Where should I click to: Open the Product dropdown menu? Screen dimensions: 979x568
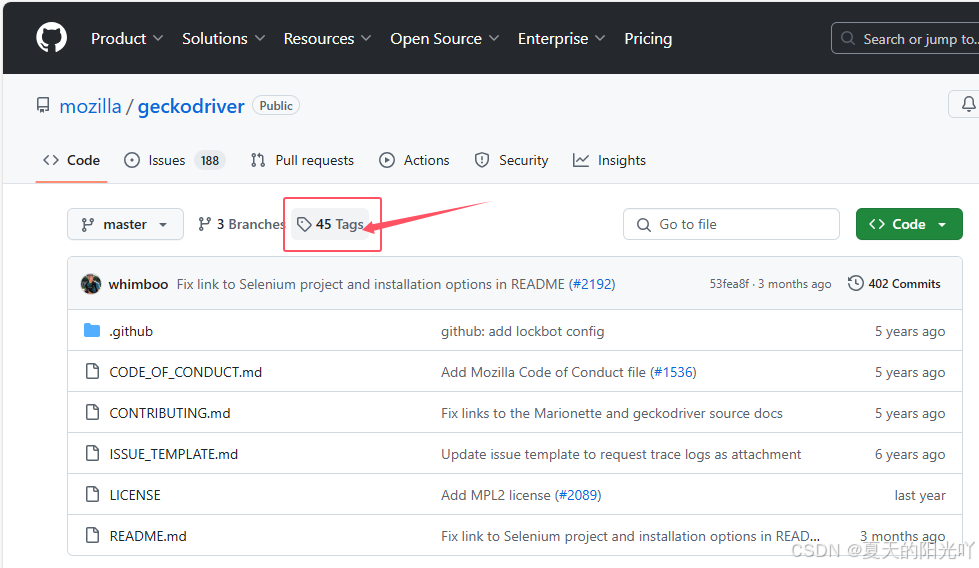pos(127,39)
